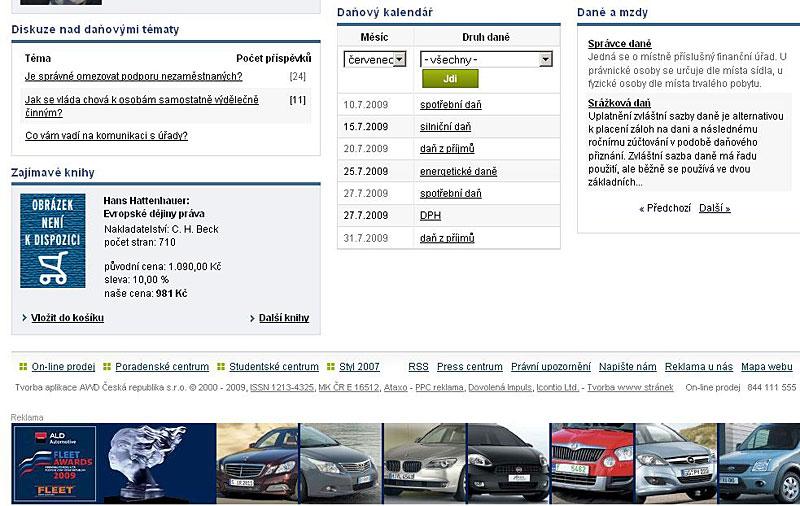The width and height of the screenshot is (800, 506).
Task: Open the unemployment support discussion topic
Action: coord(134,77)
